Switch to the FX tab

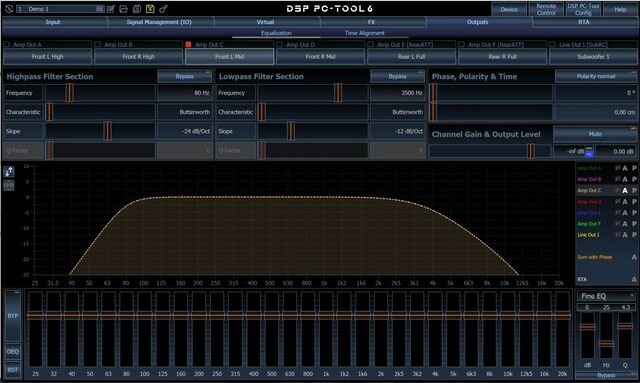pyautogui.click(x=371, y=22)
